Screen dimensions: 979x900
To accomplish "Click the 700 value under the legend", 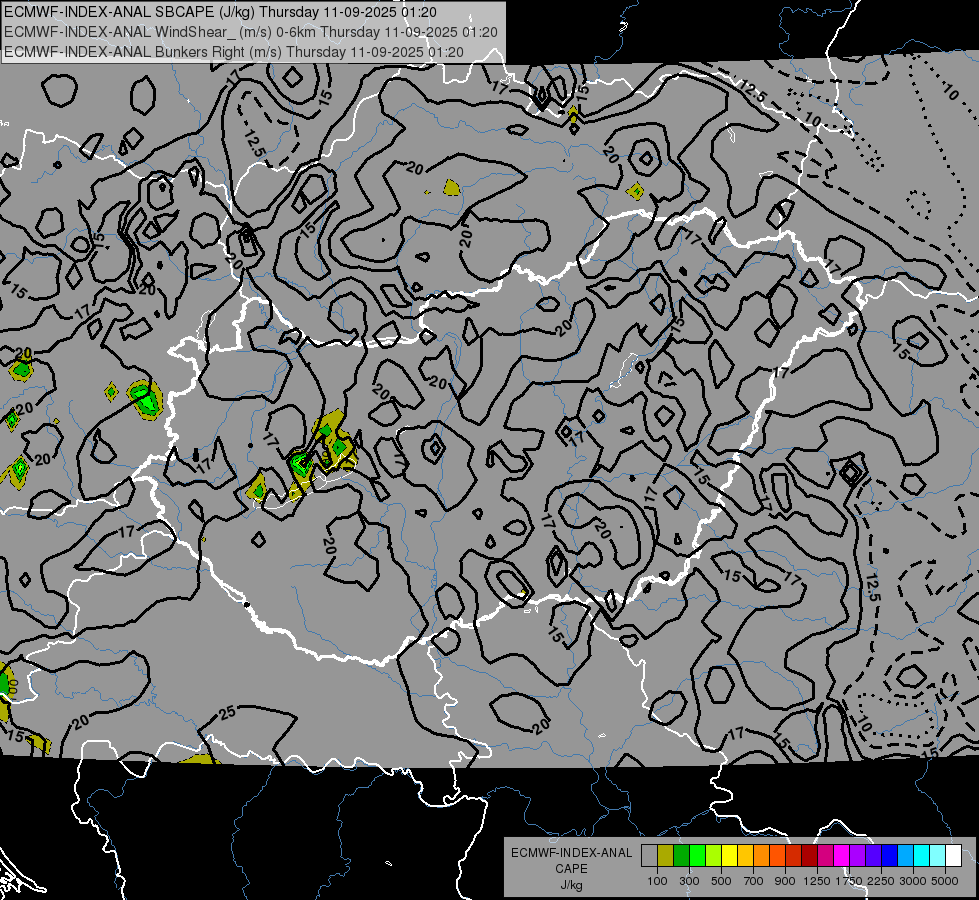I will [x=754, y=881].
